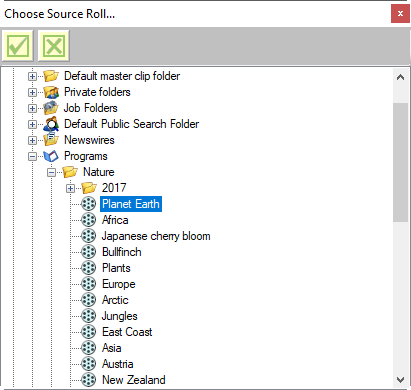Select the Programs label
411x390 pixels.
[86, 156]
